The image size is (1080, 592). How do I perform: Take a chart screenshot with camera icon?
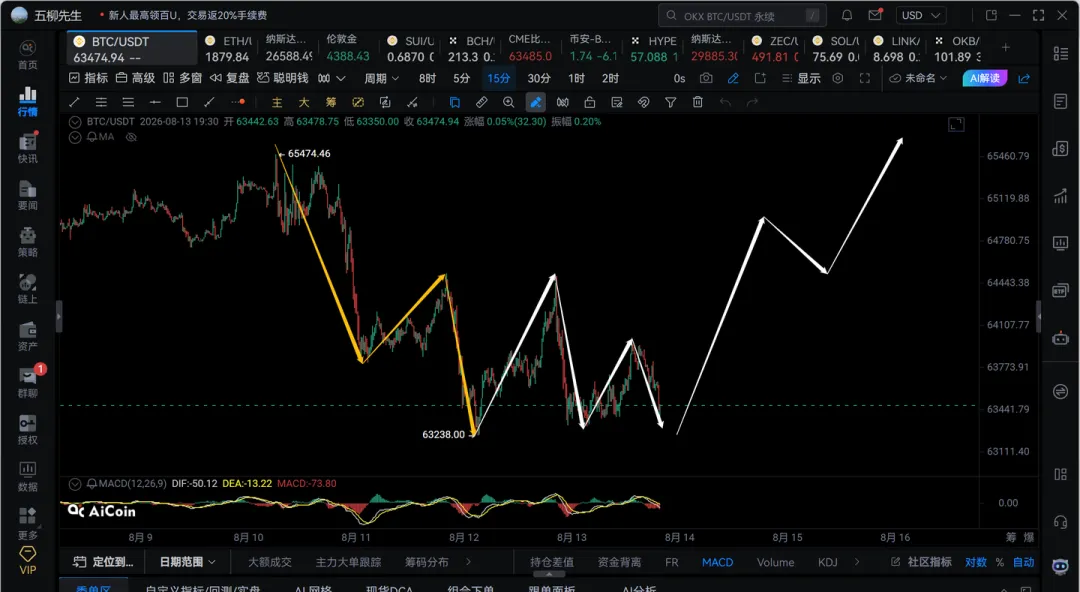(x=706, y=79)
